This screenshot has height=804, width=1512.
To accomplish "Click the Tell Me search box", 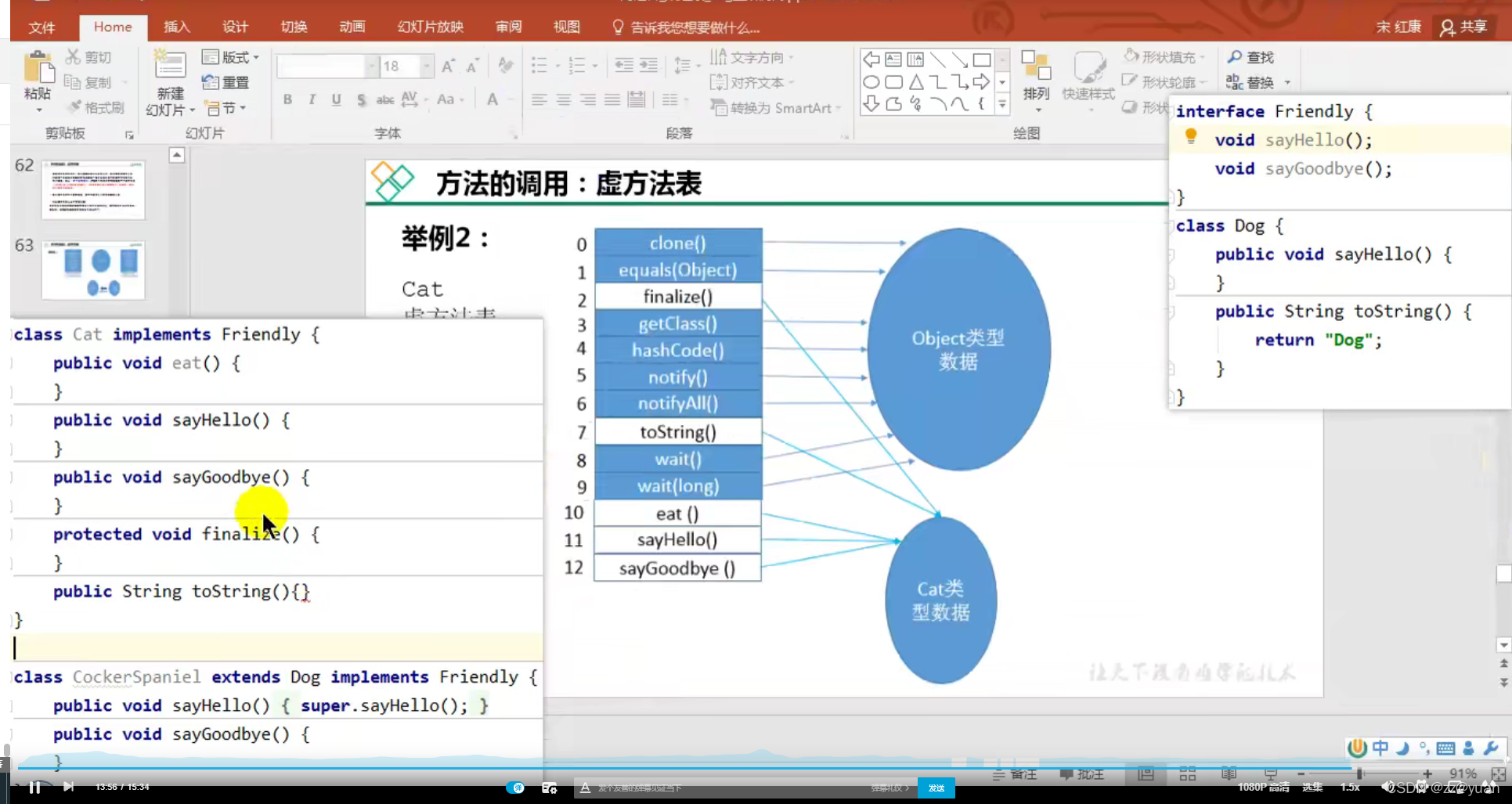I will 687,27.
